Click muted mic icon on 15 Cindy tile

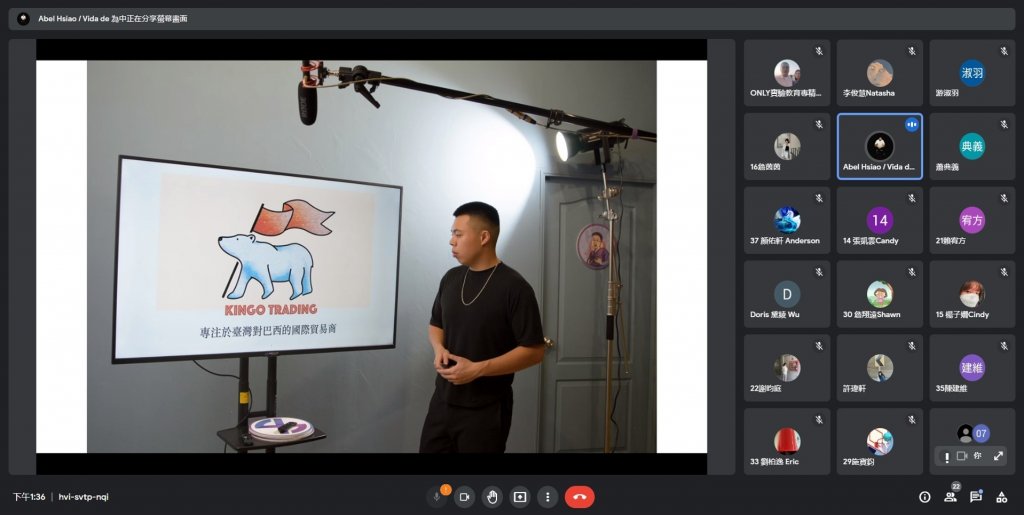[x=1004, y=272]
